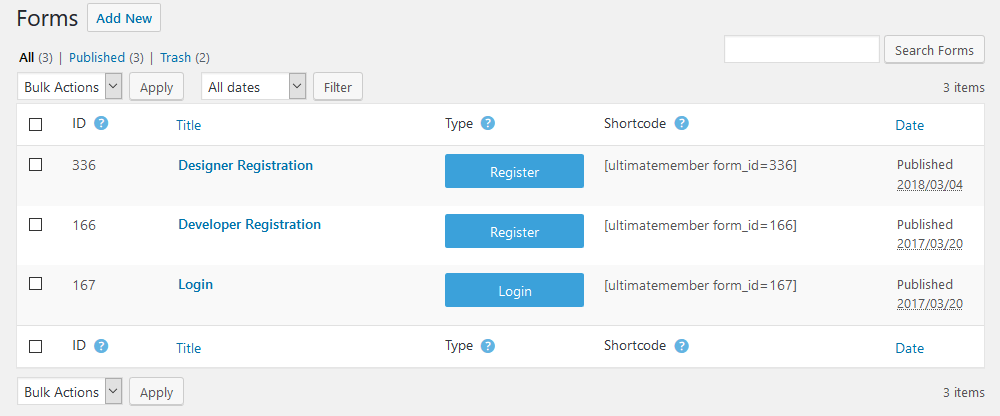Click the Search Forms button
This screenshot has height=416, width=1000.
click(x=934, y=50)
